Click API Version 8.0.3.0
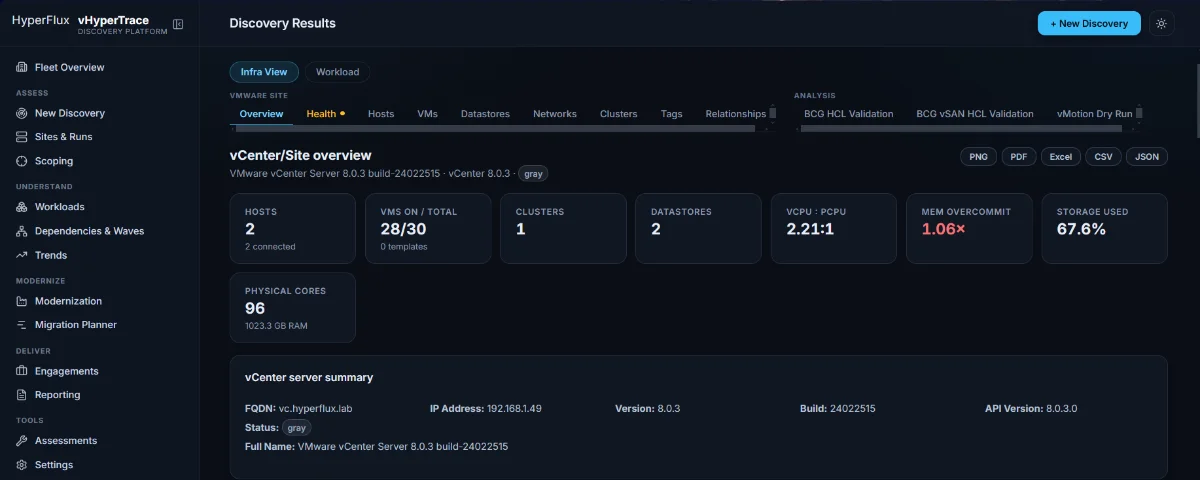The height and width of the screenshot is (480, 1200). [1061, 409]
